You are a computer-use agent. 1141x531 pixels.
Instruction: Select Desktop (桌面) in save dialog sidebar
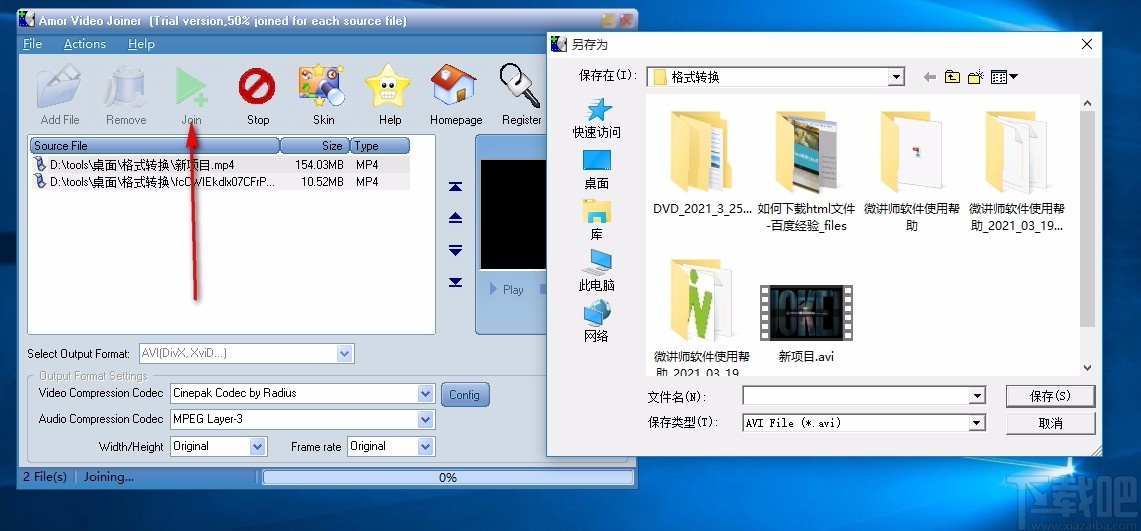(597, 169)
